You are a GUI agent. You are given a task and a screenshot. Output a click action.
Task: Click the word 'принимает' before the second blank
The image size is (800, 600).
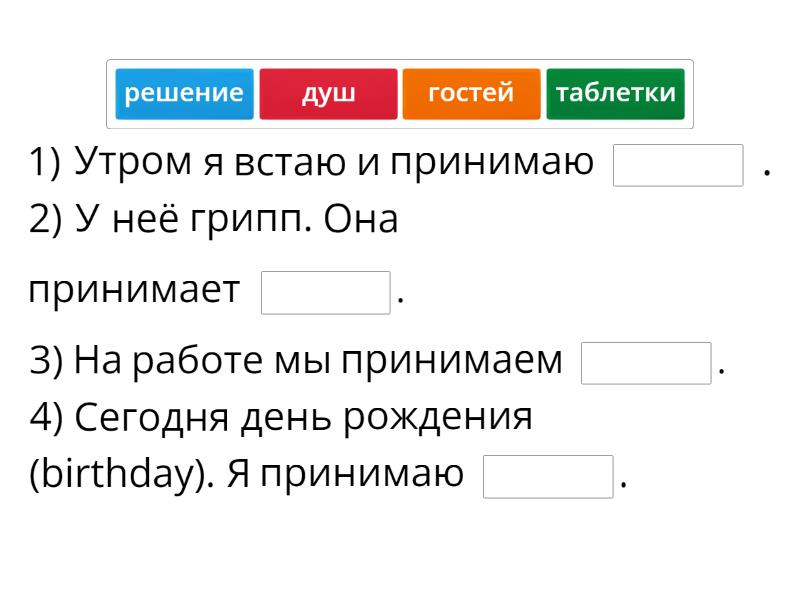134,292
